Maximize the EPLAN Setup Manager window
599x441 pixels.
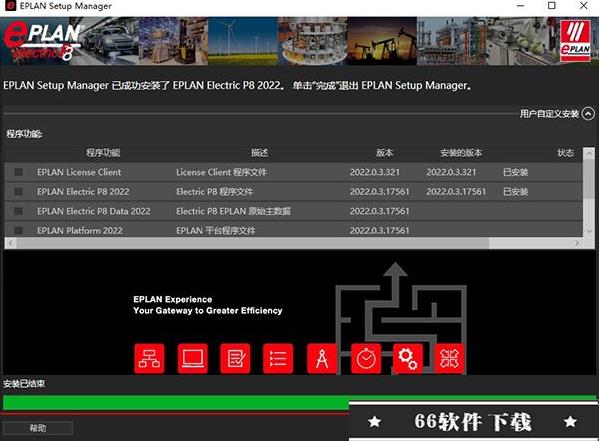[x=552, y=6]
